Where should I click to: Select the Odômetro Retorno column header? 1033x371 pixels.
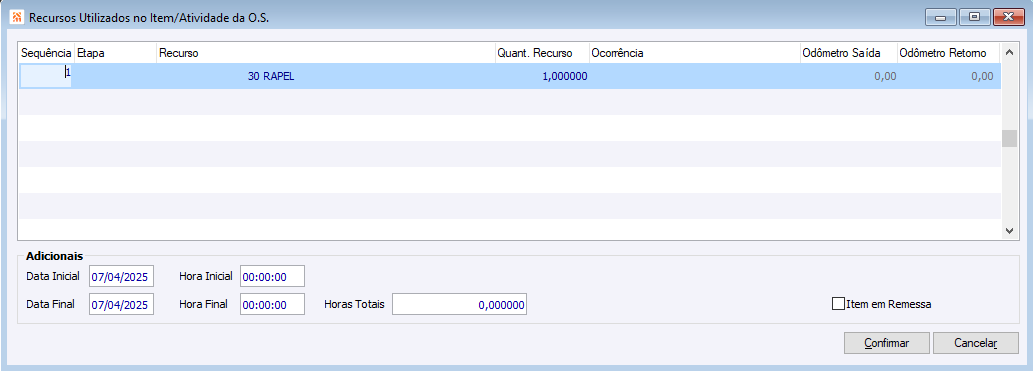(948, 53)
